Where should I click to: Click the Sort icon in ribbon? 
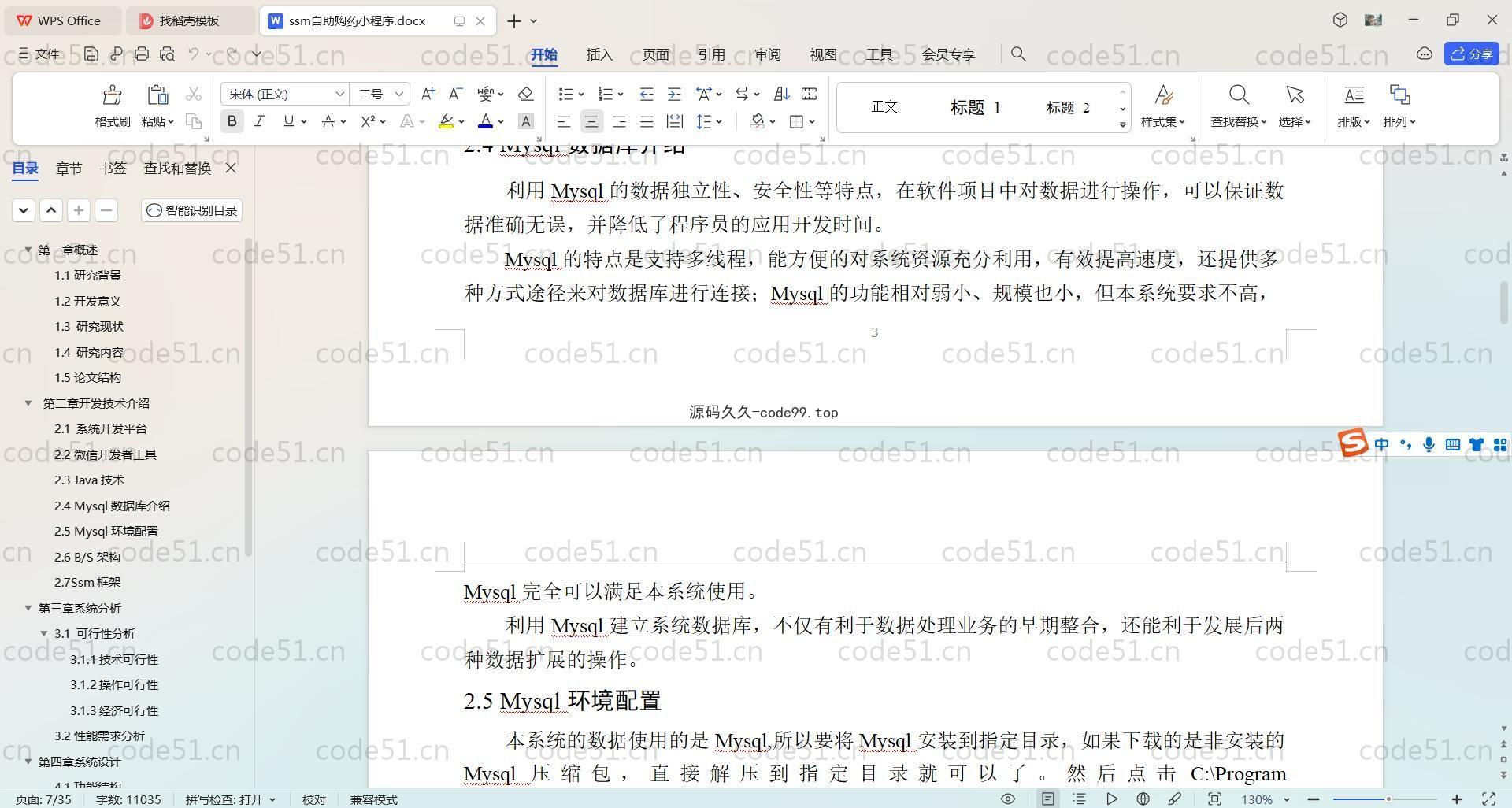coord(781,94)
